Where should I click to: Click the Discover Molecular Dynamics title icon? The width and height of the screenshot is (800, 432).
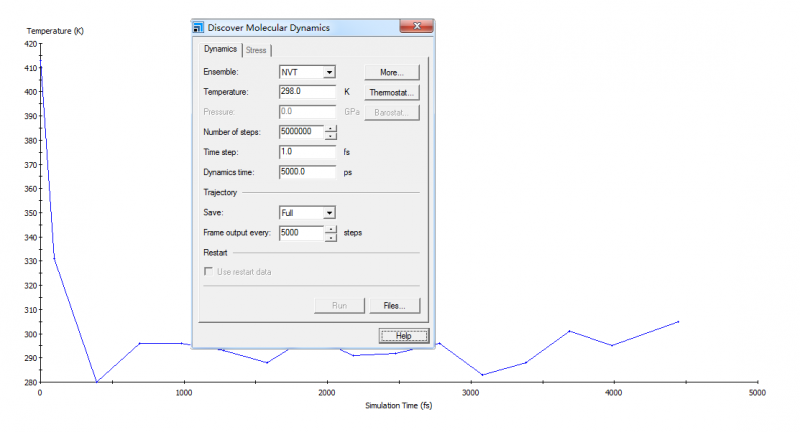198,28
